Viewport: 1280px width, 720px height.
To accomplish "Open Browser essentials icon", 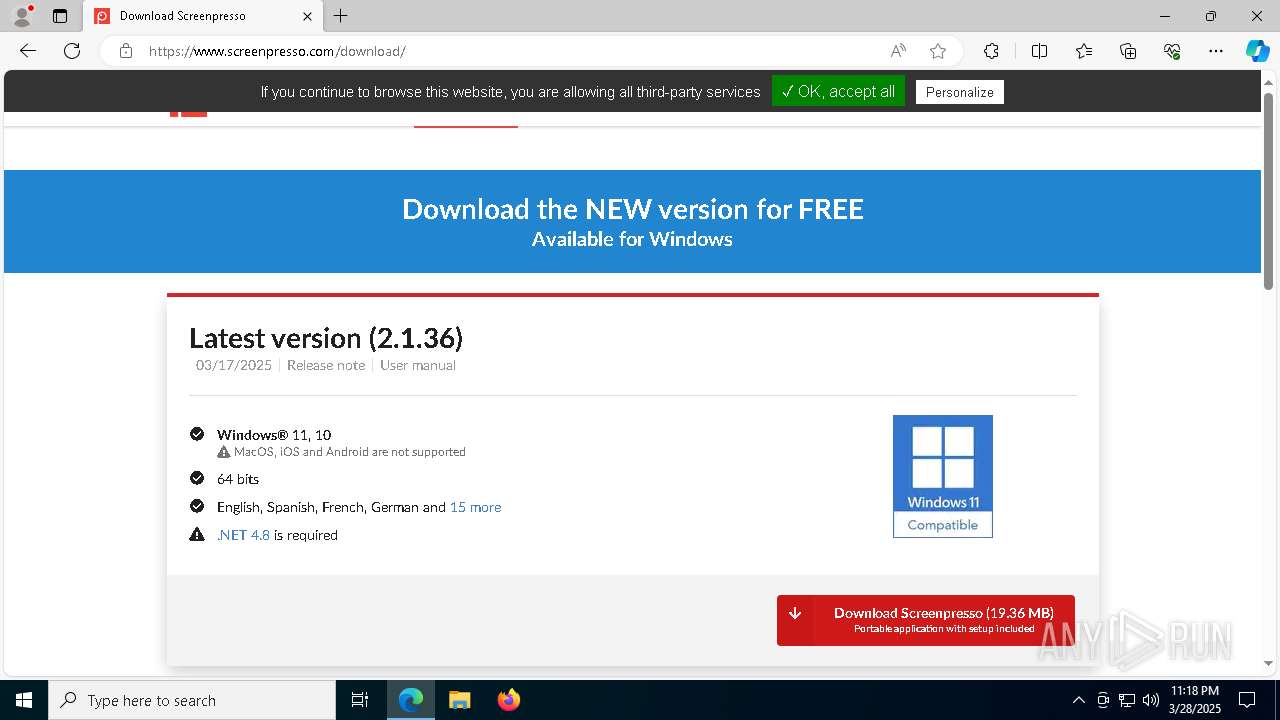I will coord(1172,51).
